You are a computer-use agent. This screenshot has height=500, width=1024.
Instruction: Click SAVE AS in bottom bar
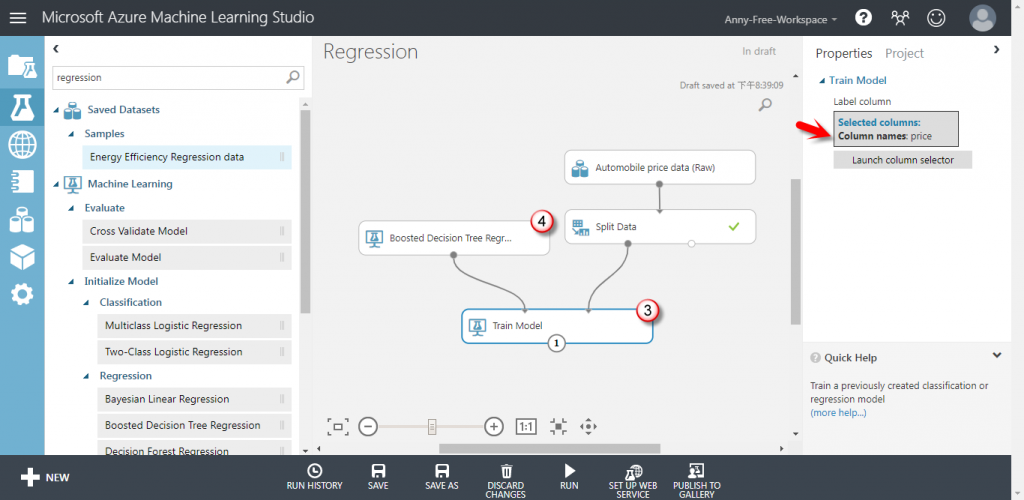point(441,477)
